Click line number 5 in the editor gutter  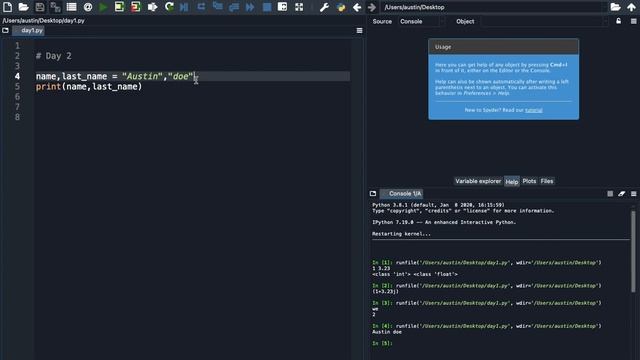tap(17, 87)
